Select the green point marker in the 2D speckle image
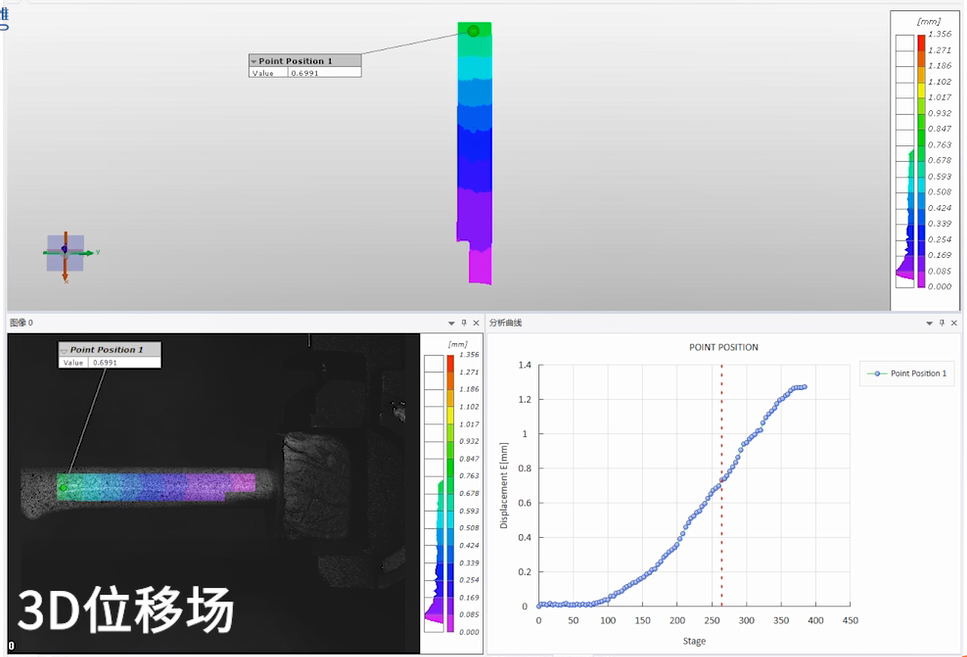 (64, 487)
